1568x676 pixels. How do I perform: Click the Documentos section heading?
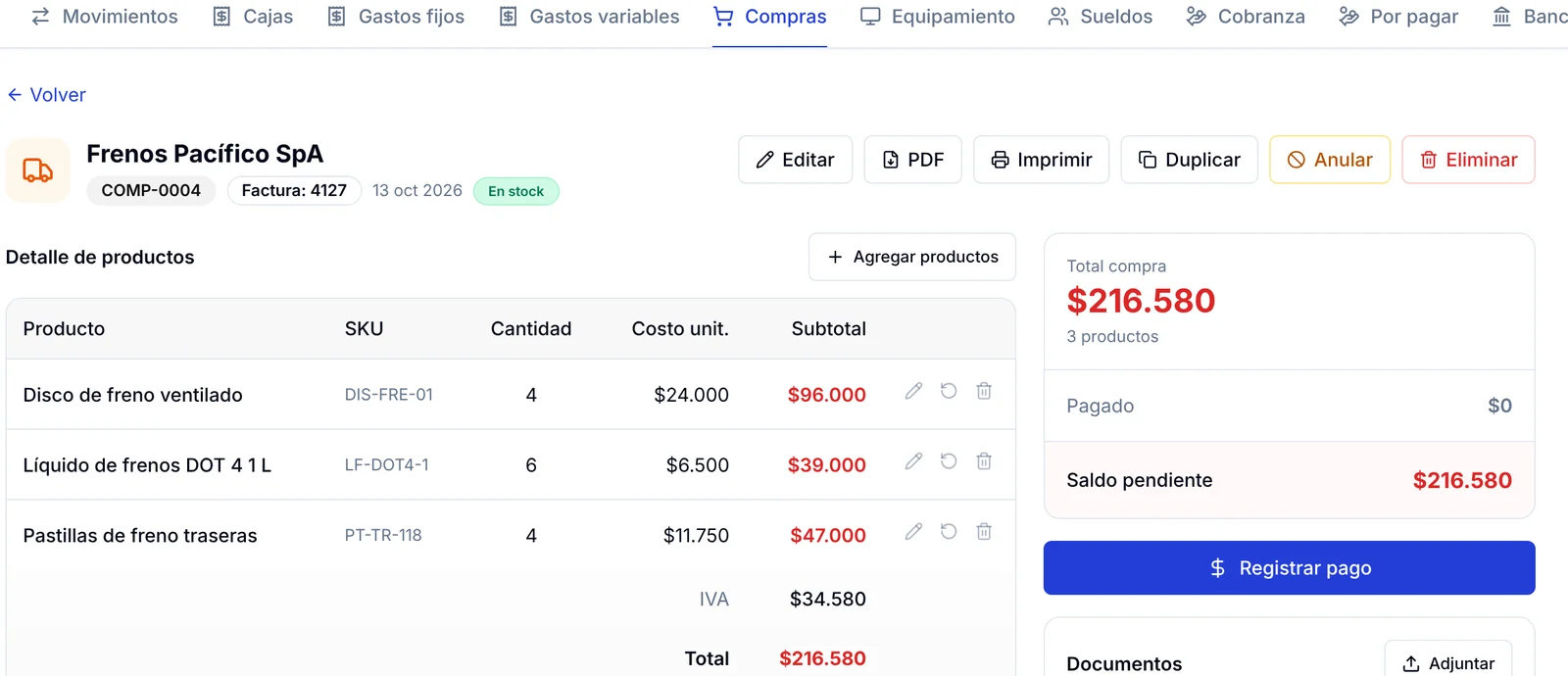pos(1124,664)
